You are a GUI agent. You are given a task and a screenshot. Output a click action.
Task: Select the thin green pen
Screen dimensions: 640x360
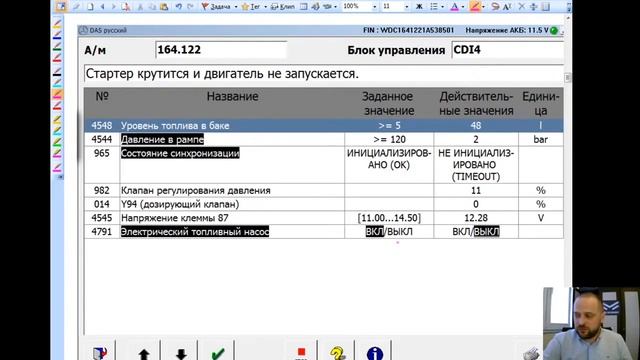pos(57,46)
